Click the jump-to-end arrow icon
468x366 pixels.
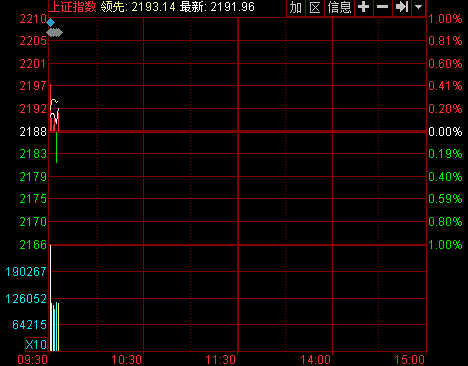point(401,7)
